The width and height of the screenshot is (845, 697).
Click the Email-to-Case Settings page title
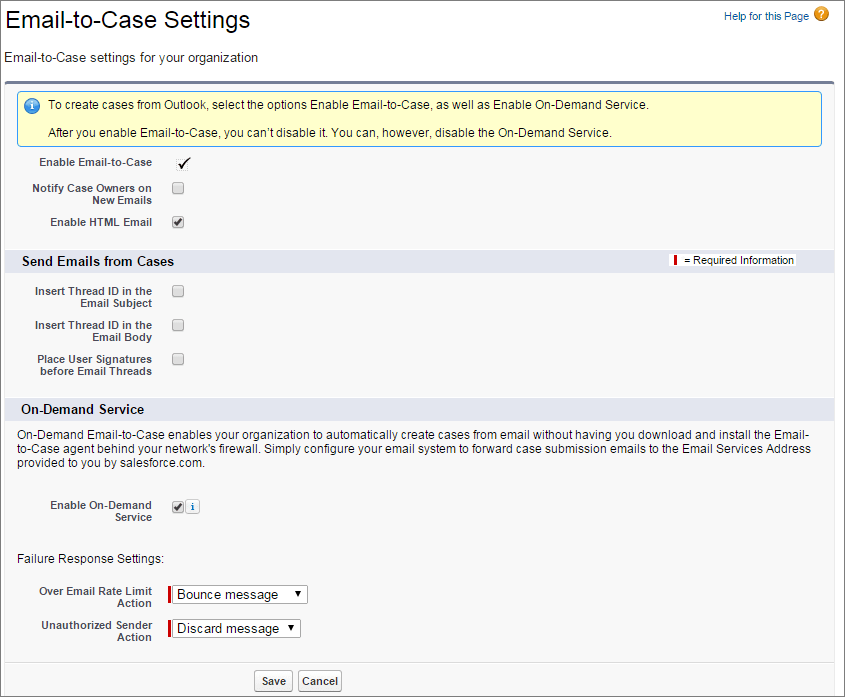click(x=127, y=20)
